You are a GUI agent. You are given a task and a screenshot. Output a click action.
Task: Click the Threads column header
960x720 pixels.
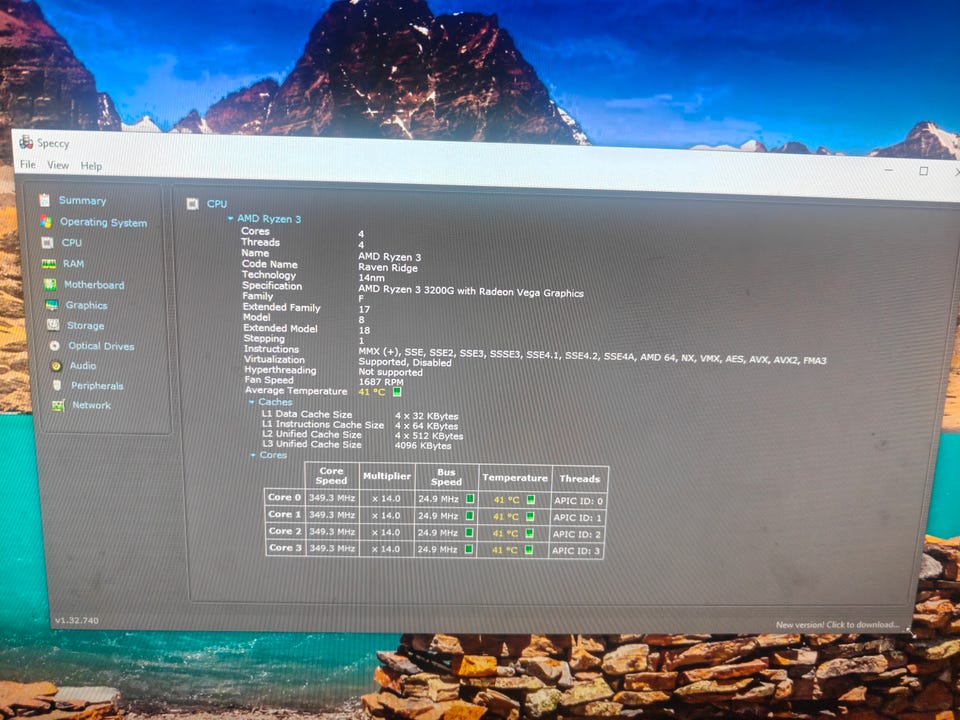tap(580, 479)
